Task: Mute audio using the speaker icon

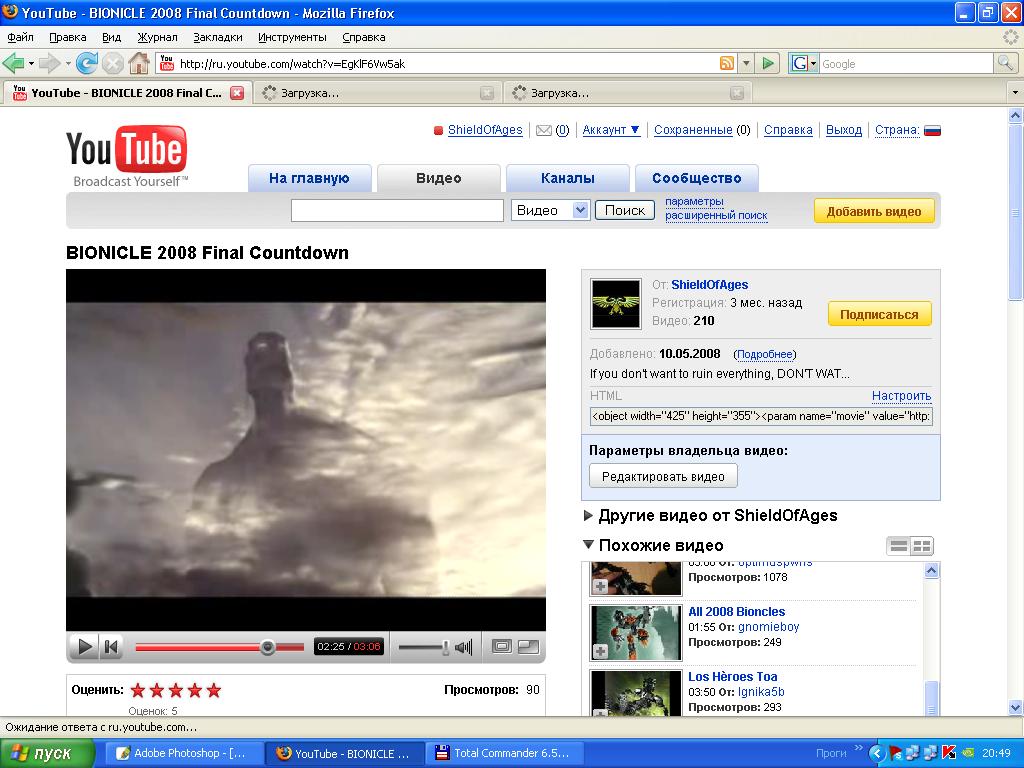Action: (464, 647)
